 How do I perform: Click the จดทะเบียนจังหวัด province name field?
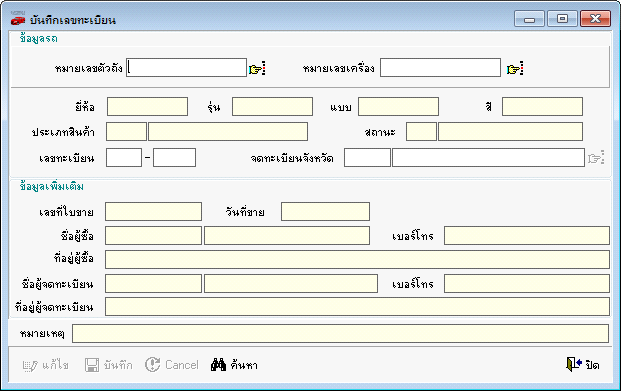click(488, 158)
